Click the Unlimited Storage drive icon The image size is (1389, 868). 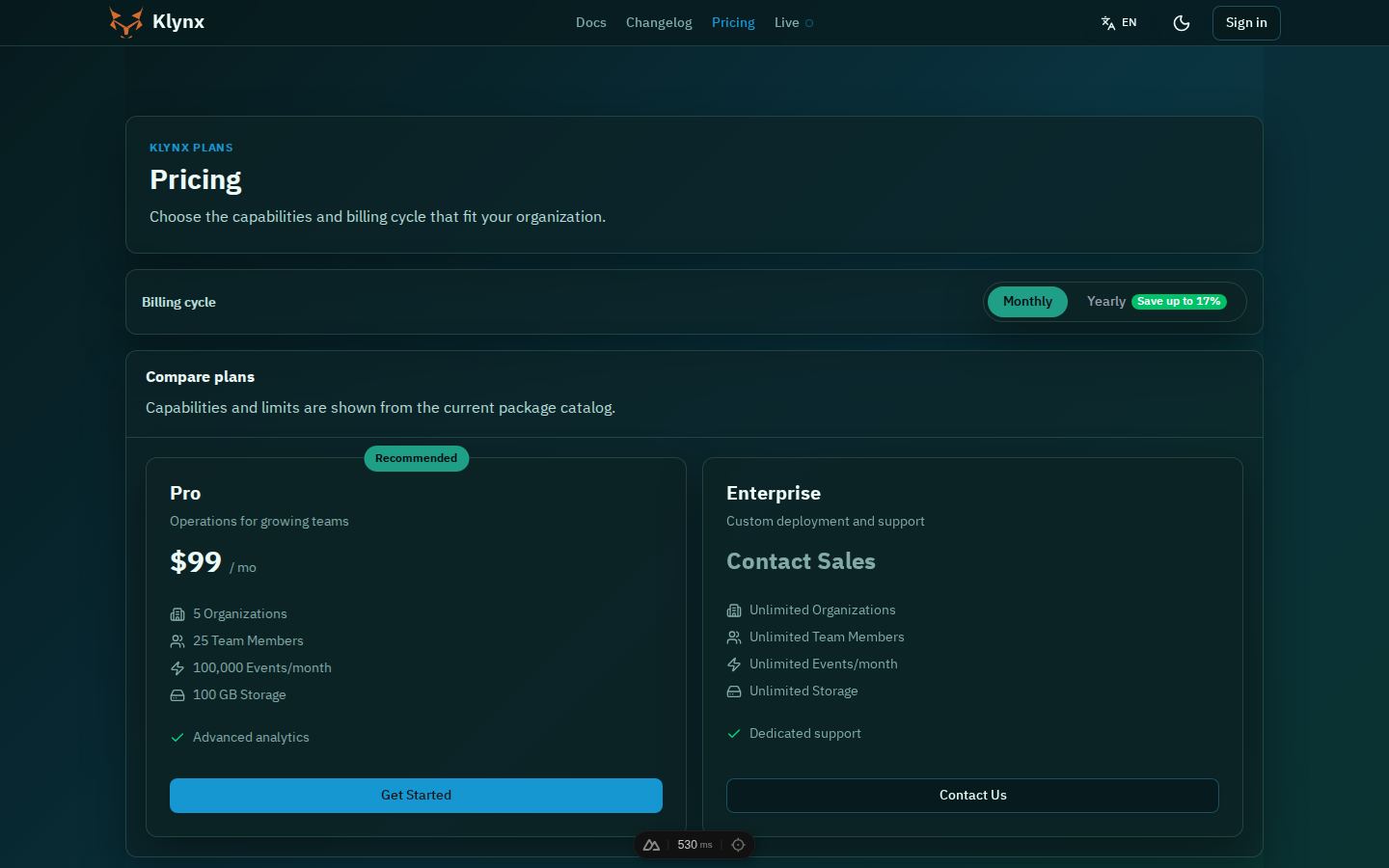coord(734,692)
